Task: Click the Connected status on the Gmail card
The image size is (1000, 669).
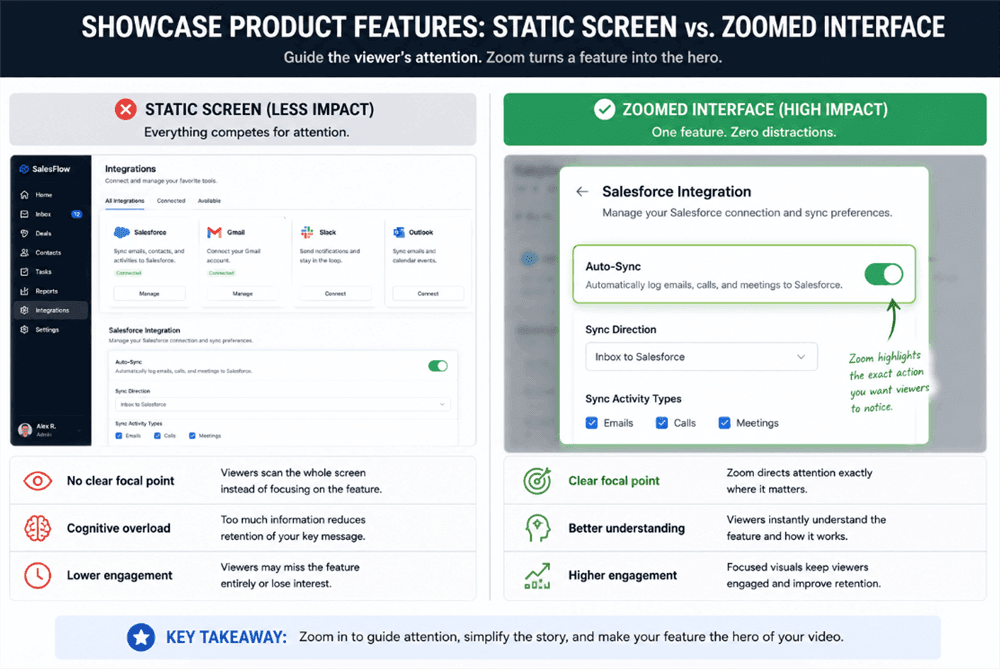Action: [x=221, y=273]
